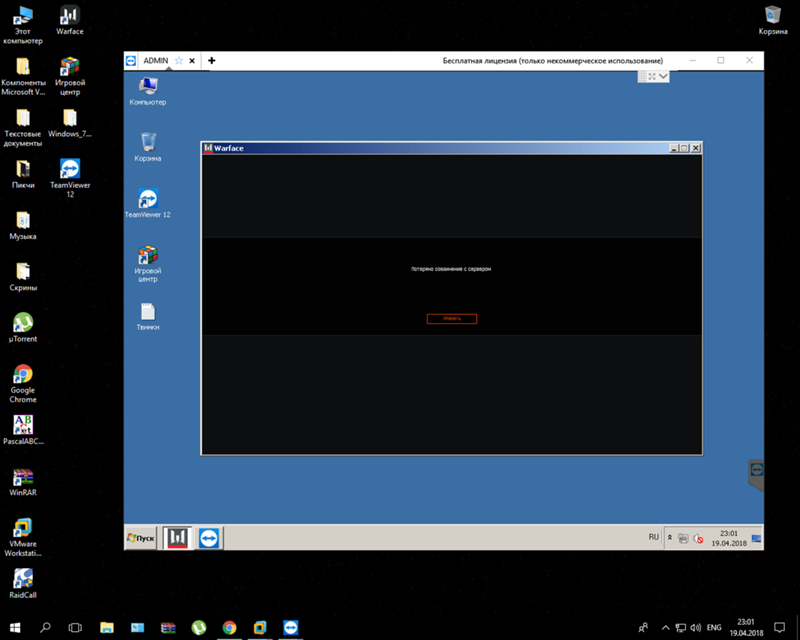Open the TeamViewer side panel handle

point(756,475)
